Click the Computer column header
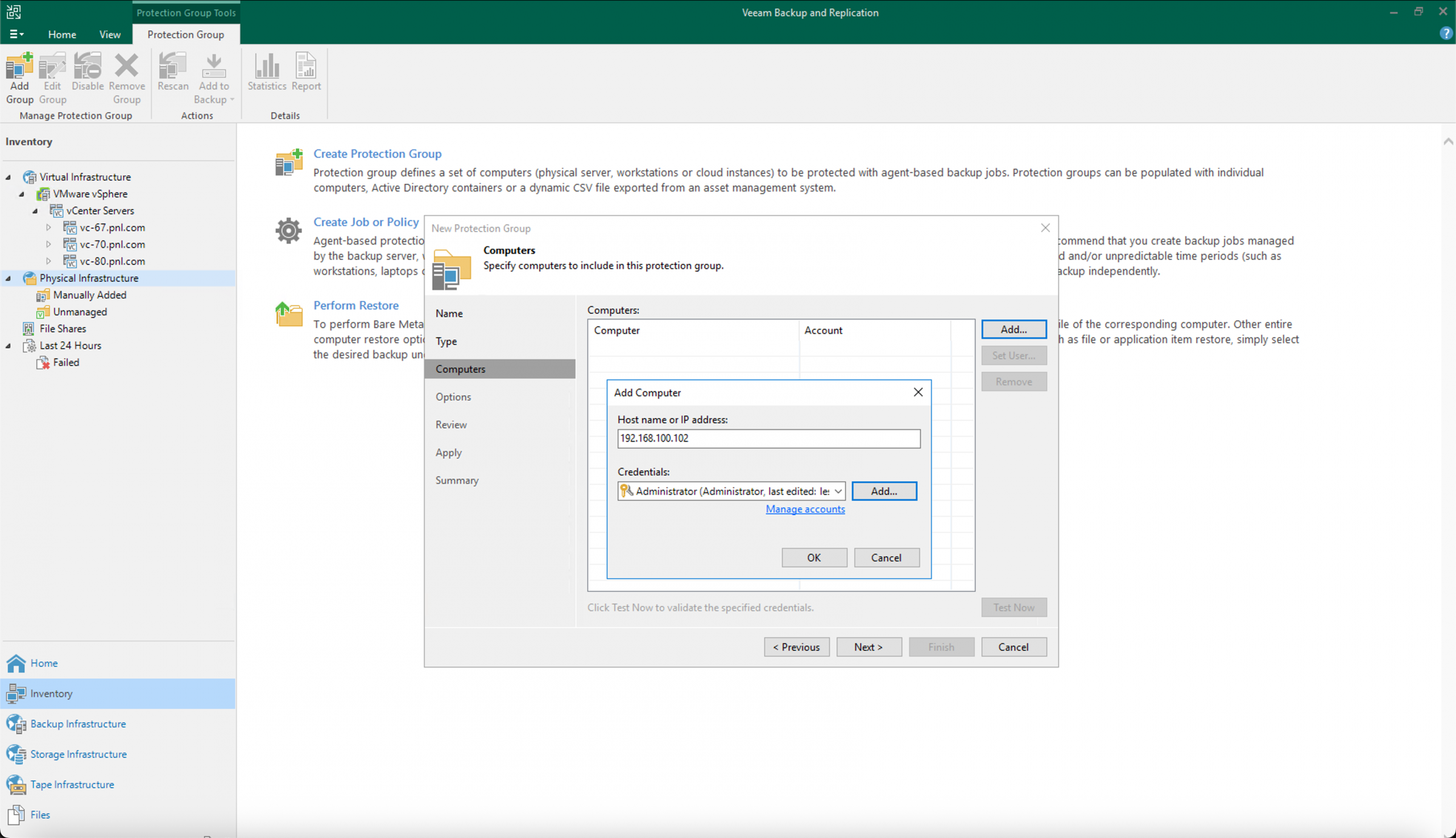Screen dimensions: 1456x838 (x=693, y=331)
